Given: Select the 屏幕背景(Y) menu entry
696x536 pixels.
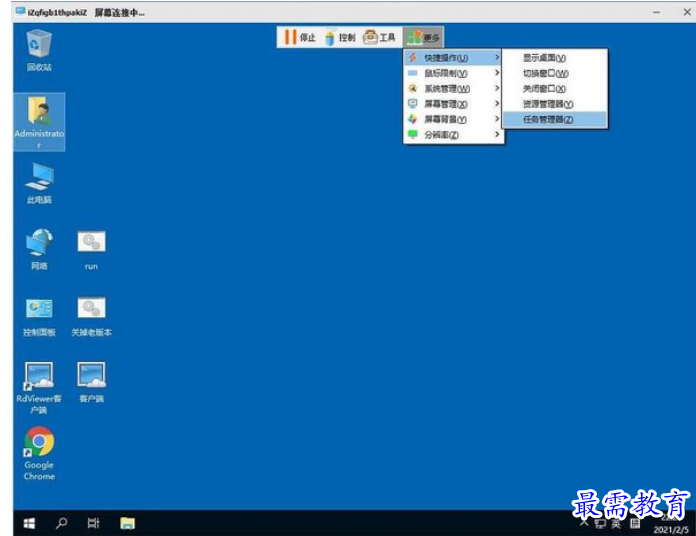Looking at the screenshot, I should pos(454,119).
